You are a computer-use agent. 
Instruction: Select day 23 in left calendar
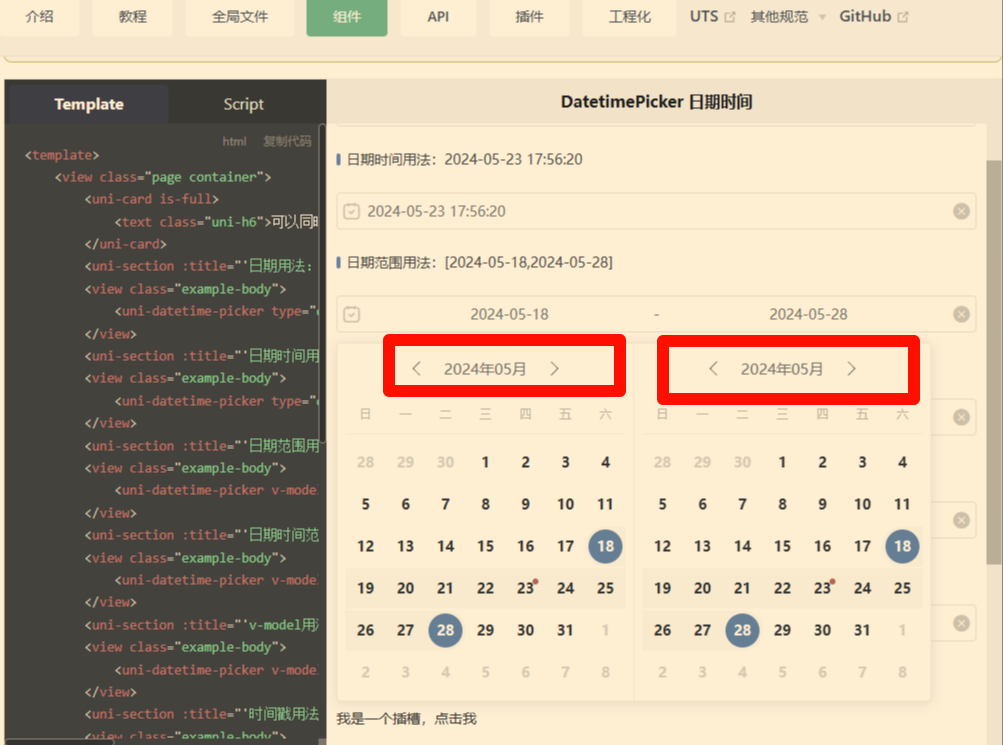coord(525,588)
